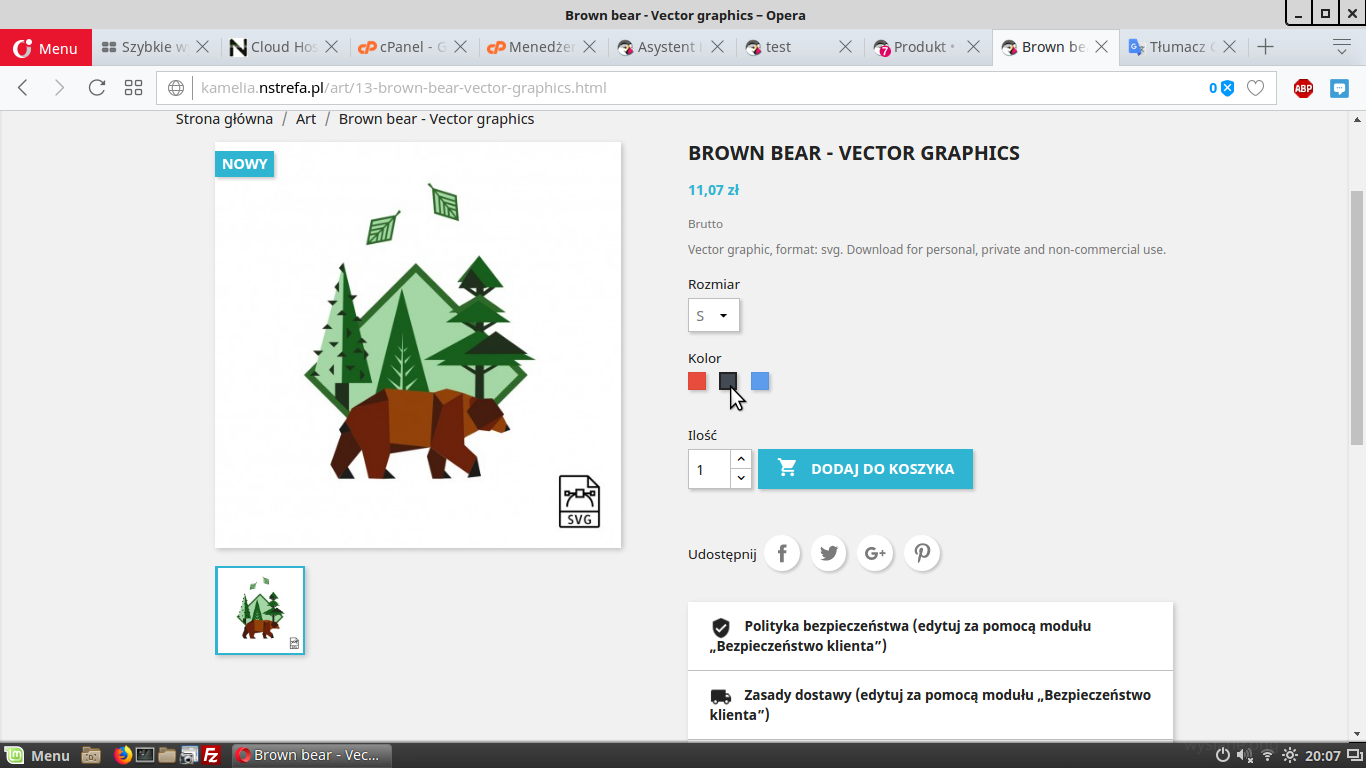The height and width of the screenshot is (768, 1366).
Task: Share the product on Google Plus
Action: (x=875, y=553)
